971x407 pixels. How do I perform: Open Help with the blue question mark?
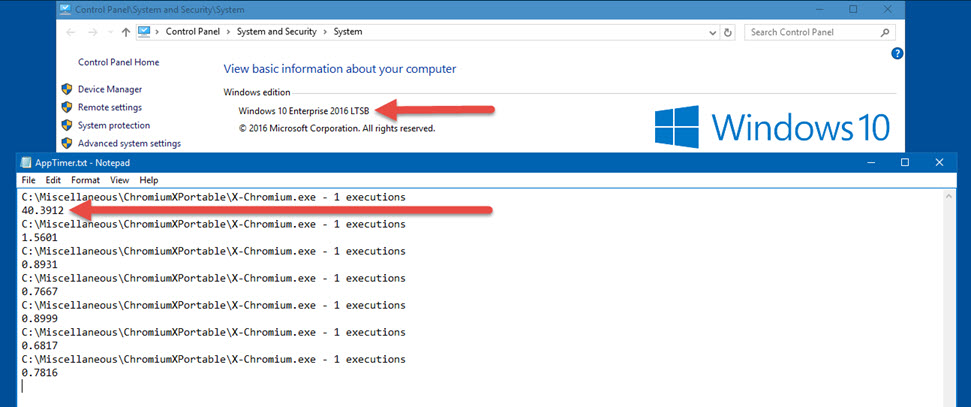[897, 53]
